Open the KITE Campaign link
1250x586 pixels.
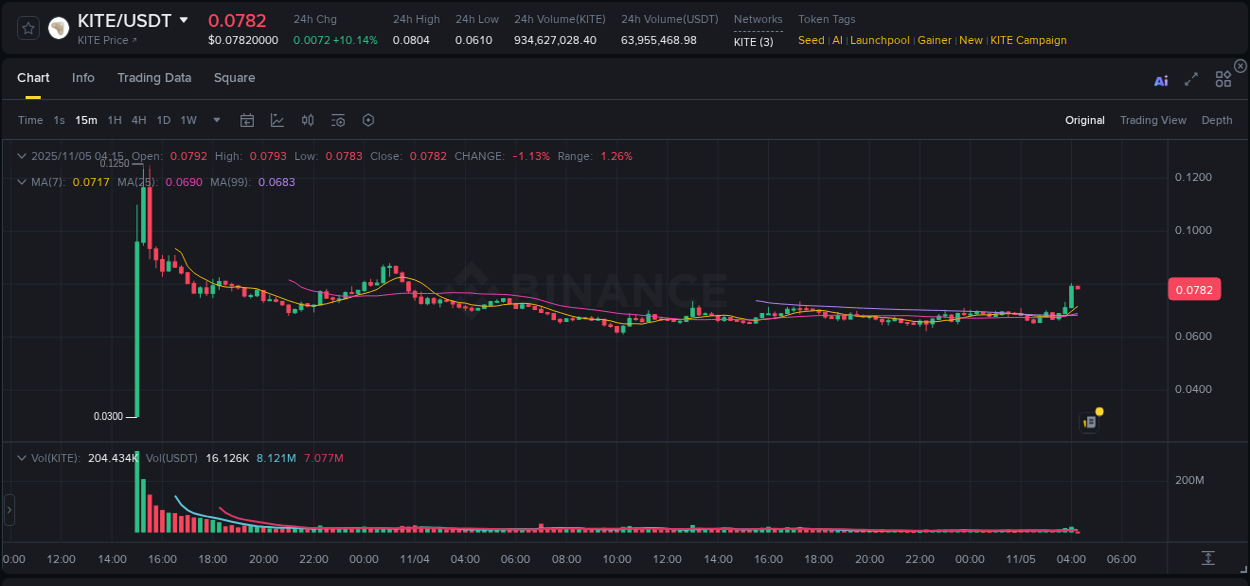point(1028,40)
